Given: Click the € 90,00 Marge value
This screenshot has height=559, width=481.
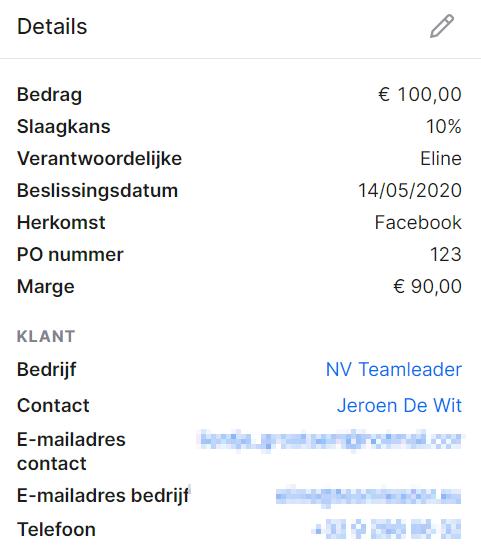Looking at the screenshot, I should (x=427, y=286).
